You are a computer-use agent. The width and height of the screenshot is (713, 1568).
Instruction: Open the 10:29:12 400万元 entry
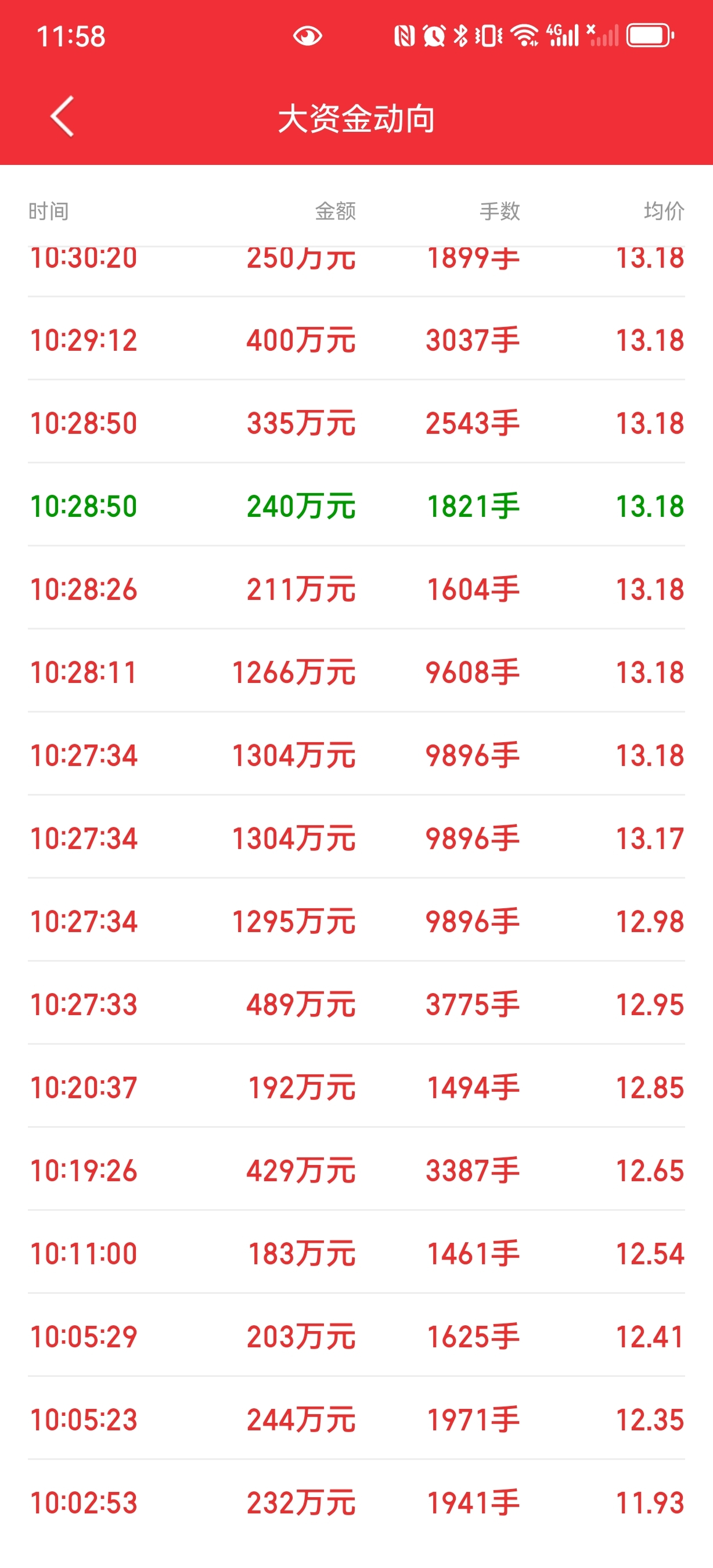(356, 340)
